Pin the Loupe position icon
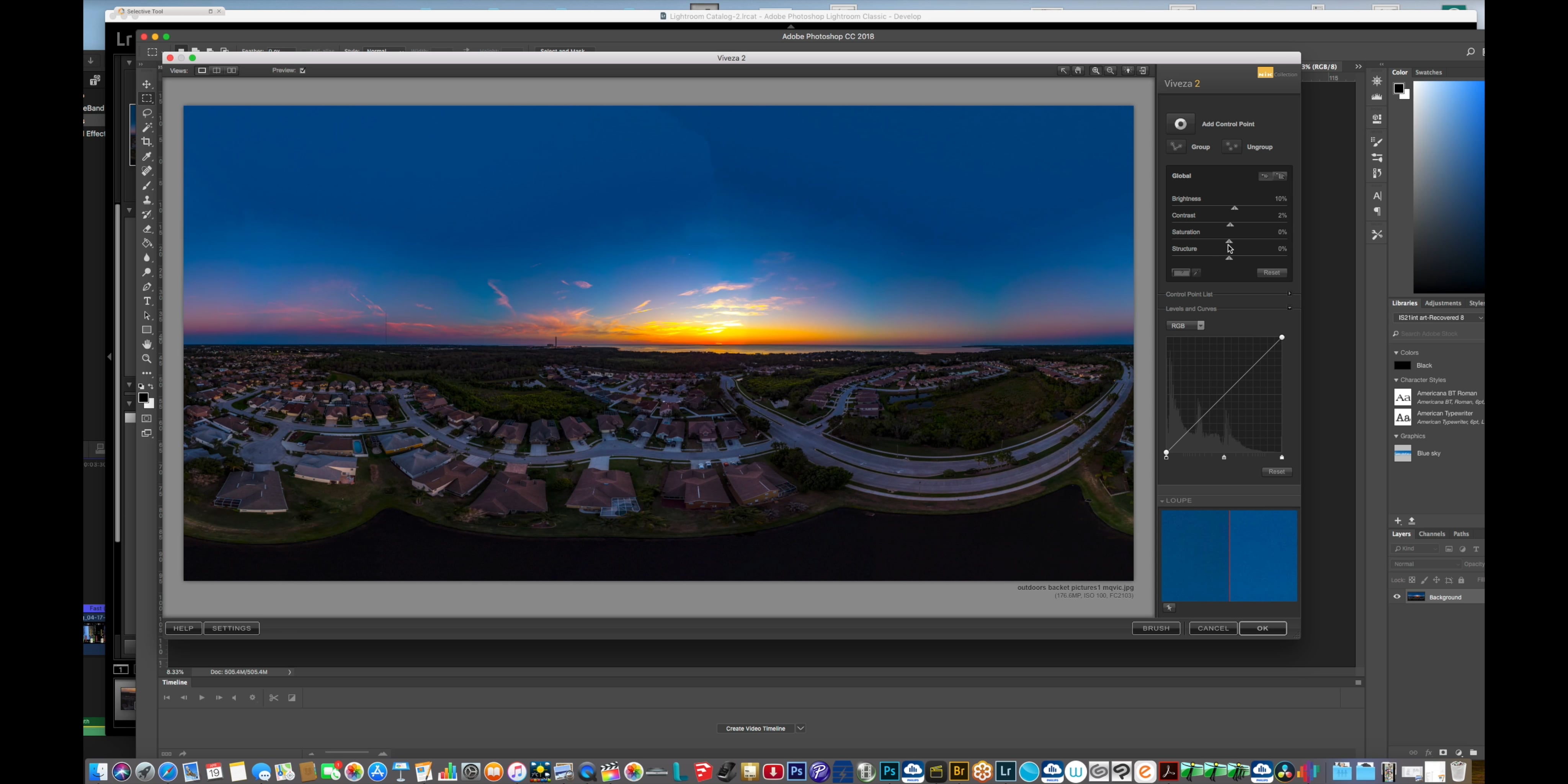This screenshot has height=784, width=1568. [1169, 608]
